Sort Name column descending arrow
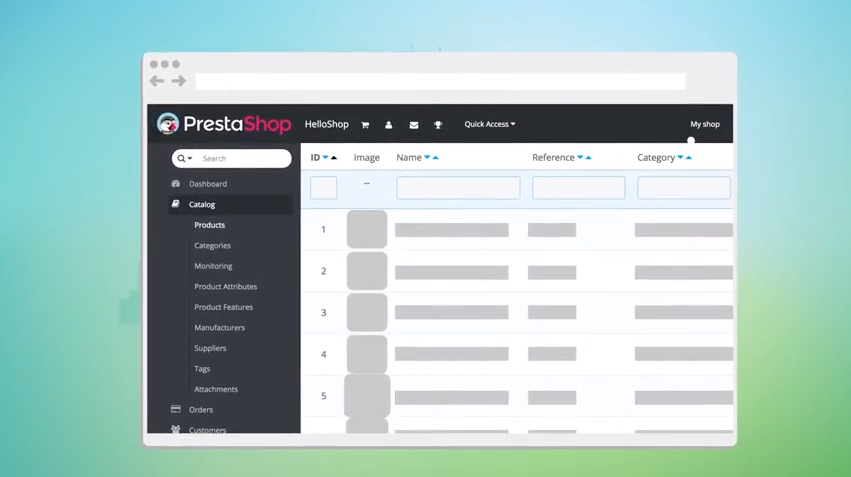 point(427,157)
